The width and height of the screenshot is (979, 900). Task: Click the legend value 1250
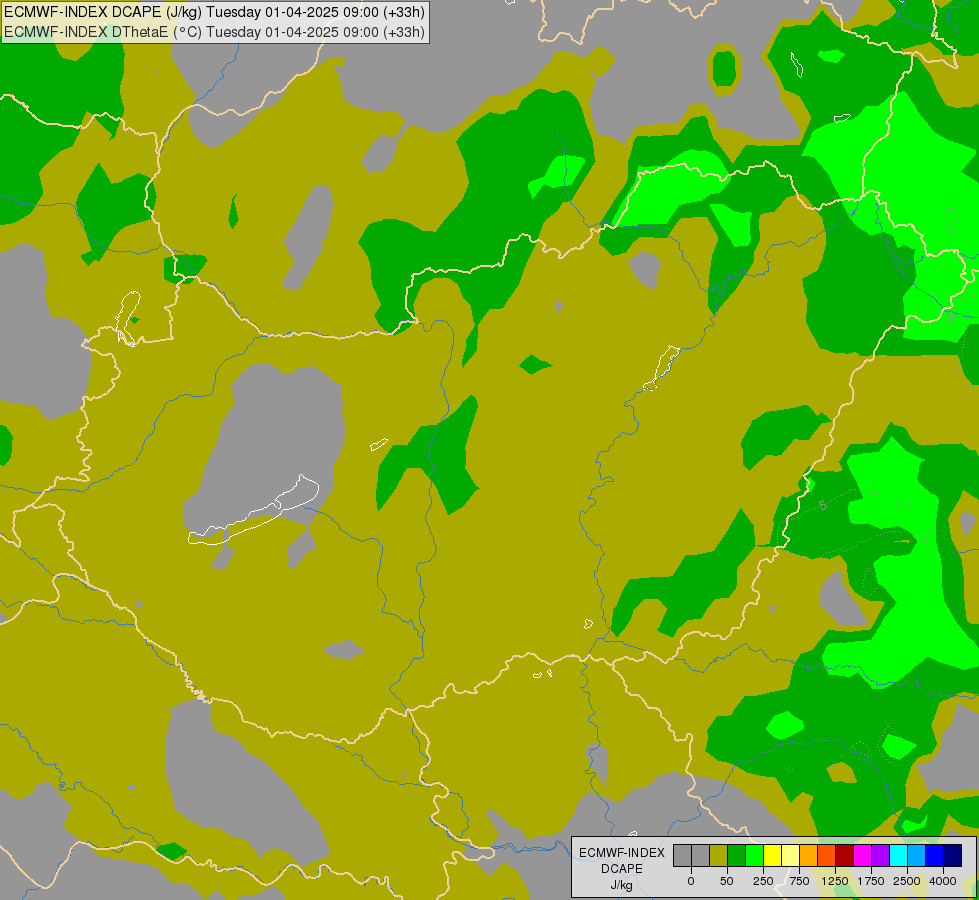pos(835,881)
